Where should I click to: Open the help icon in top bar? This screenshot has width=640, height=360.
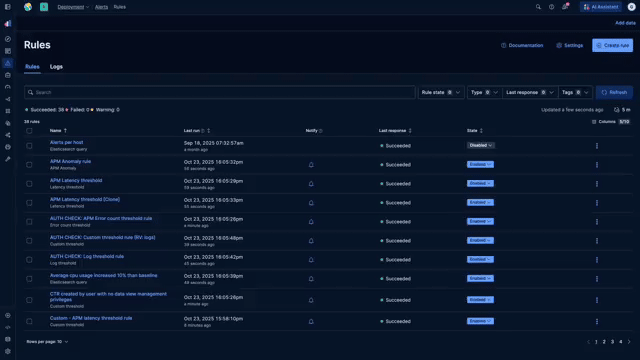tap(551, 7)
